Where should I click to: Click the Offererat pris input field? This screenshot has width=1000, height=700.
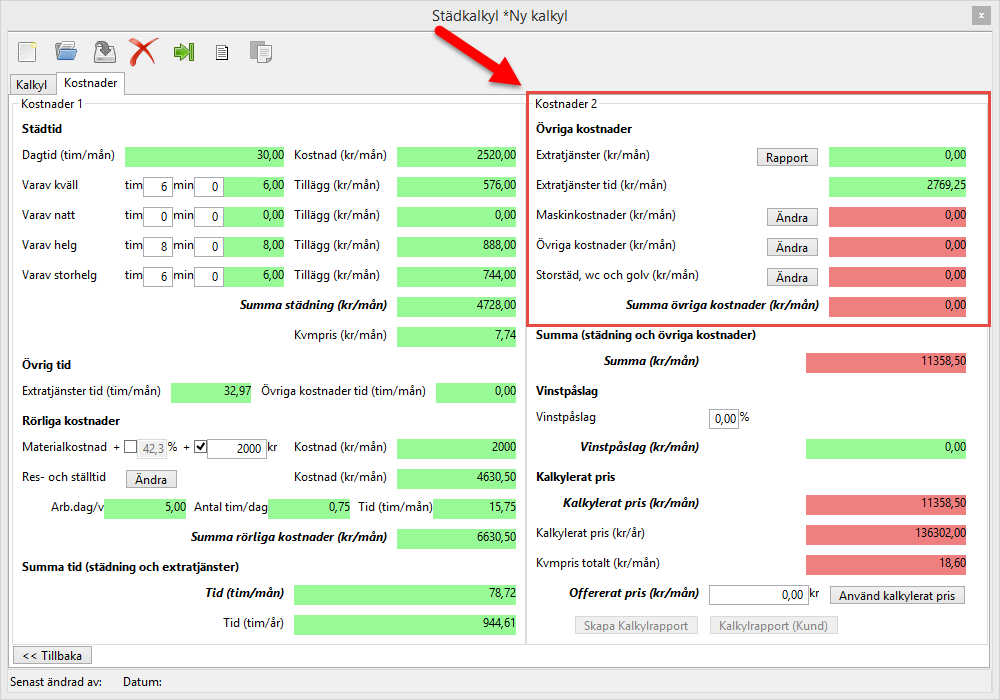(757, 595)
